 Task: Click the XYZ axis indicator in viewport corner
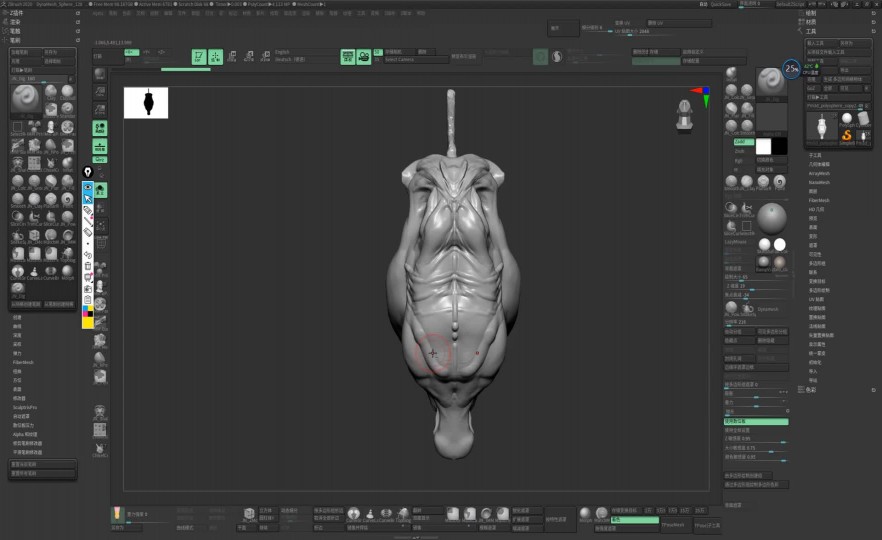click(701, 96)
